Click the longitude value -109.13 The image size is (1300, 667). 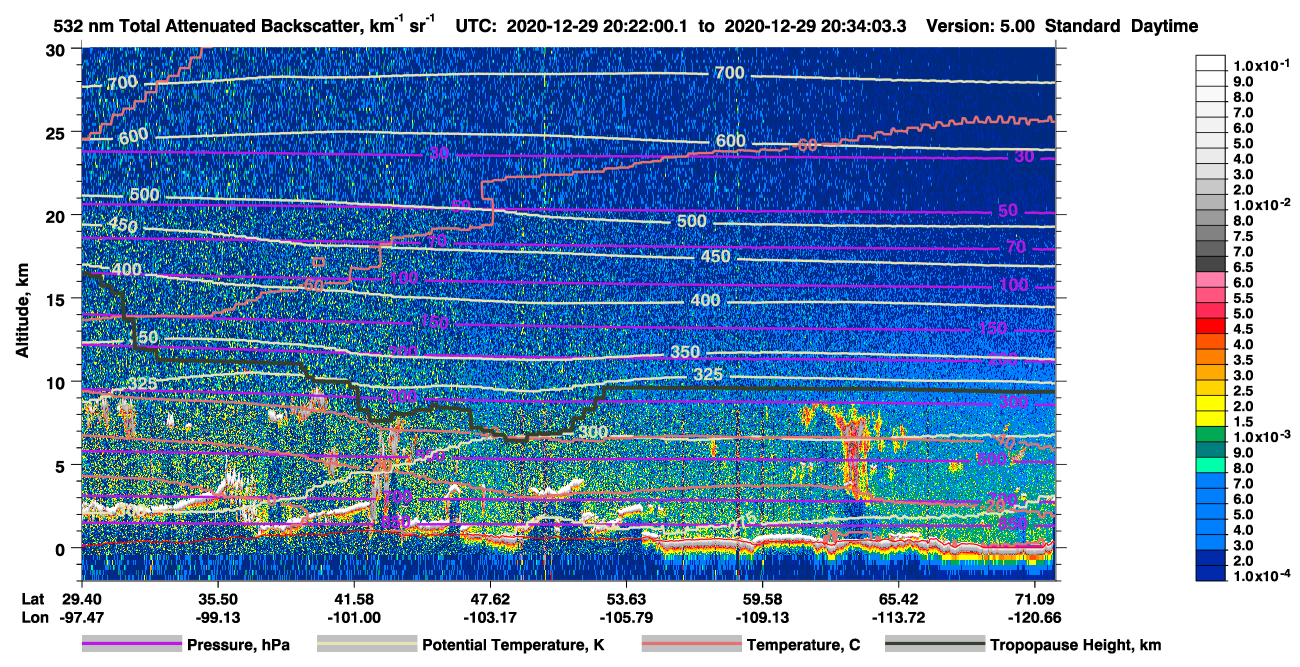pyautogui.click(x=763, y=617)
